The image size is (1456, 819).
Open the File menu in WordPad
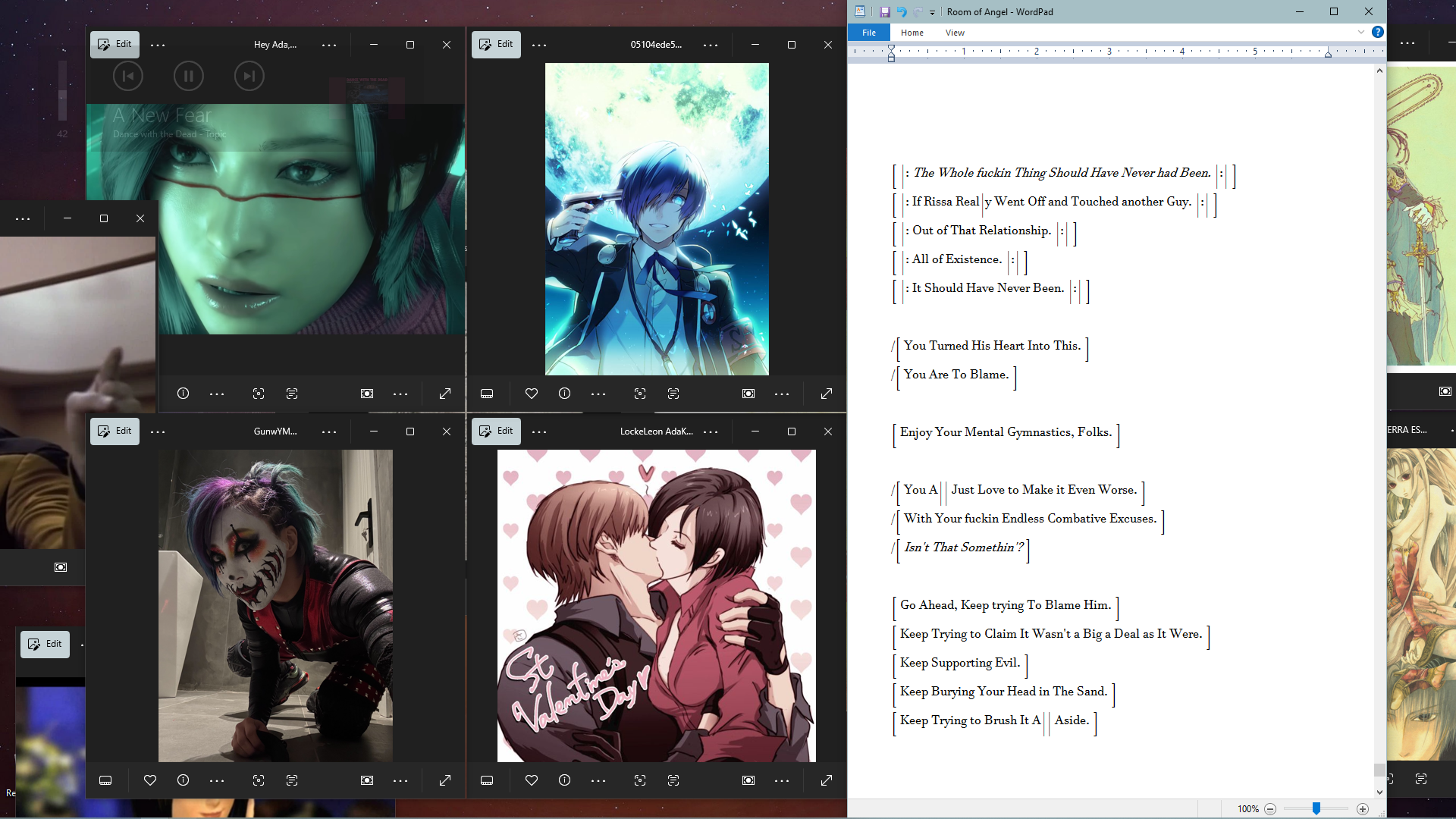click(869, 33)
